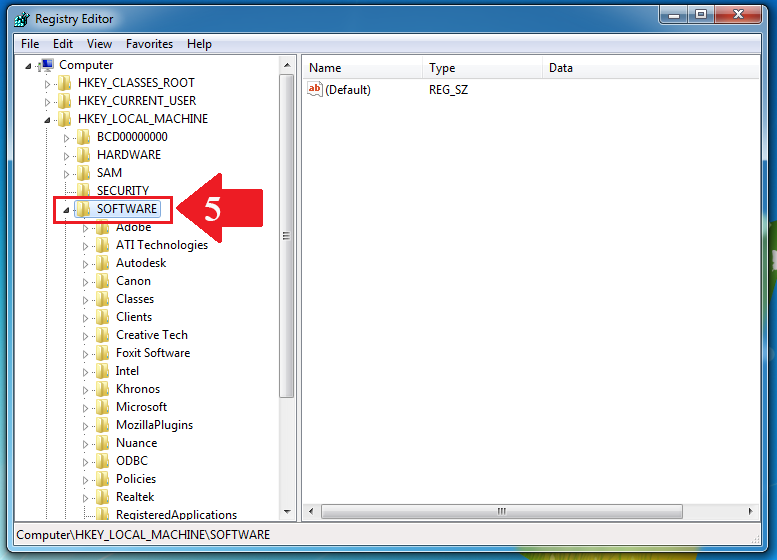
Task: Expand the Realtek key arrow
Action: pyautogui.click(x=86, y=498)
